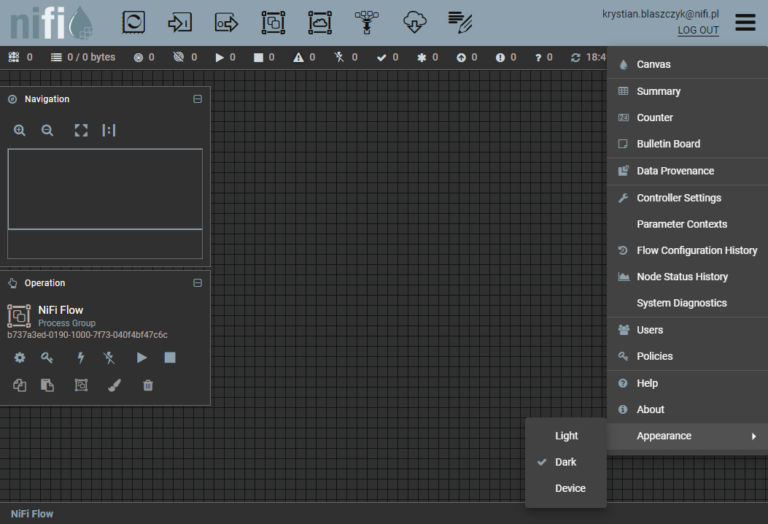Screen dimensions: 768x524
Task: Click the Enable lightning bolt icon
Action: coord(81,357)
